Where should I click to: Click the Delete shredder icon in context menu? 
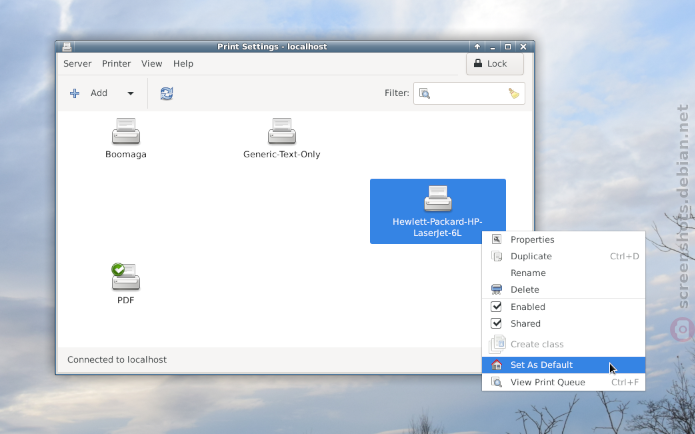pyautogui.click(x=496, y=289)
